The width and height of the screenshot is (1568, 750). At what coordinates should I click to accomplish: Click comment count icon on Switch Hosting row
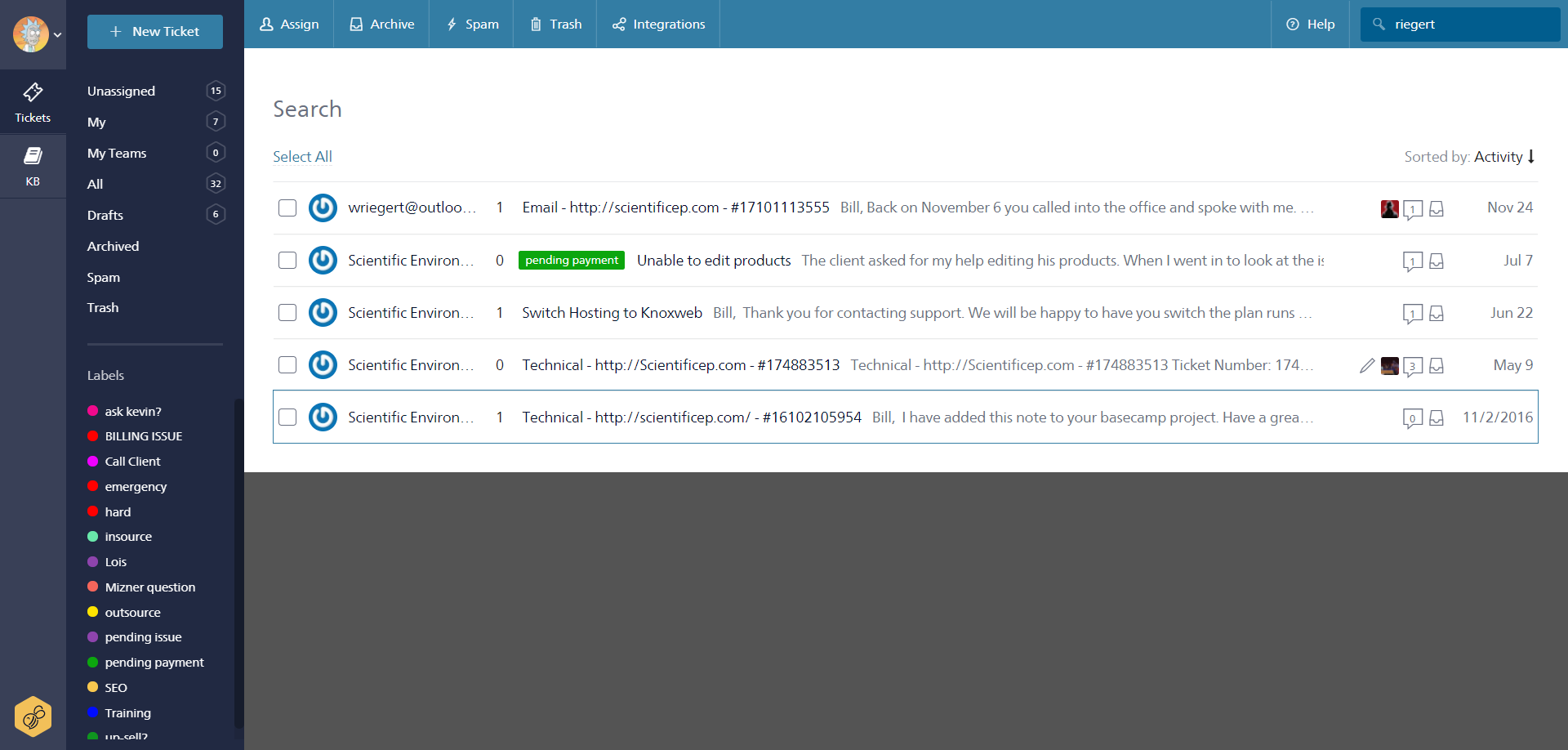point(1413,315)
